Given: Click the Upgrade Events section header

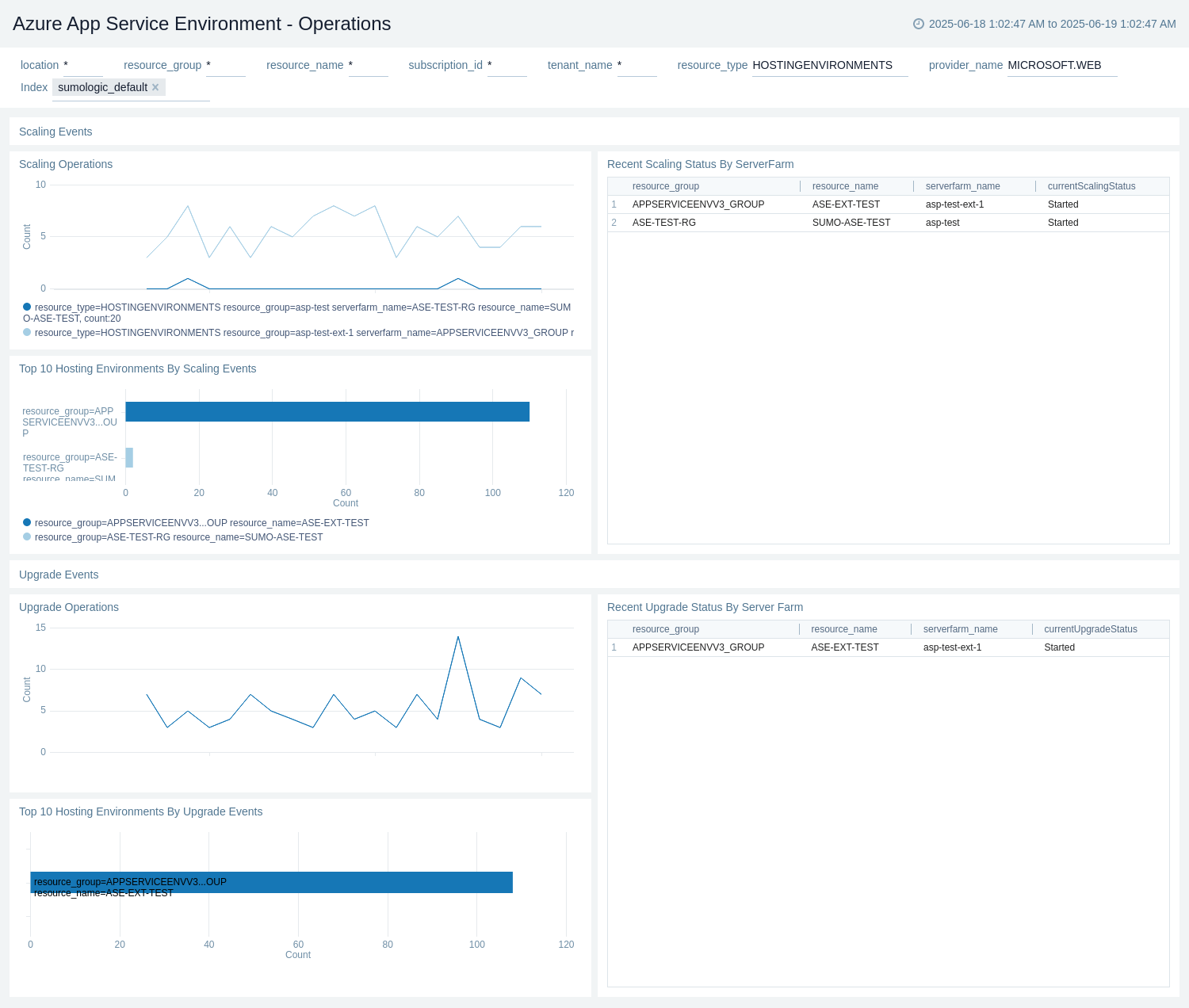Looking at the screenshot, I should [x=58, y=575].
